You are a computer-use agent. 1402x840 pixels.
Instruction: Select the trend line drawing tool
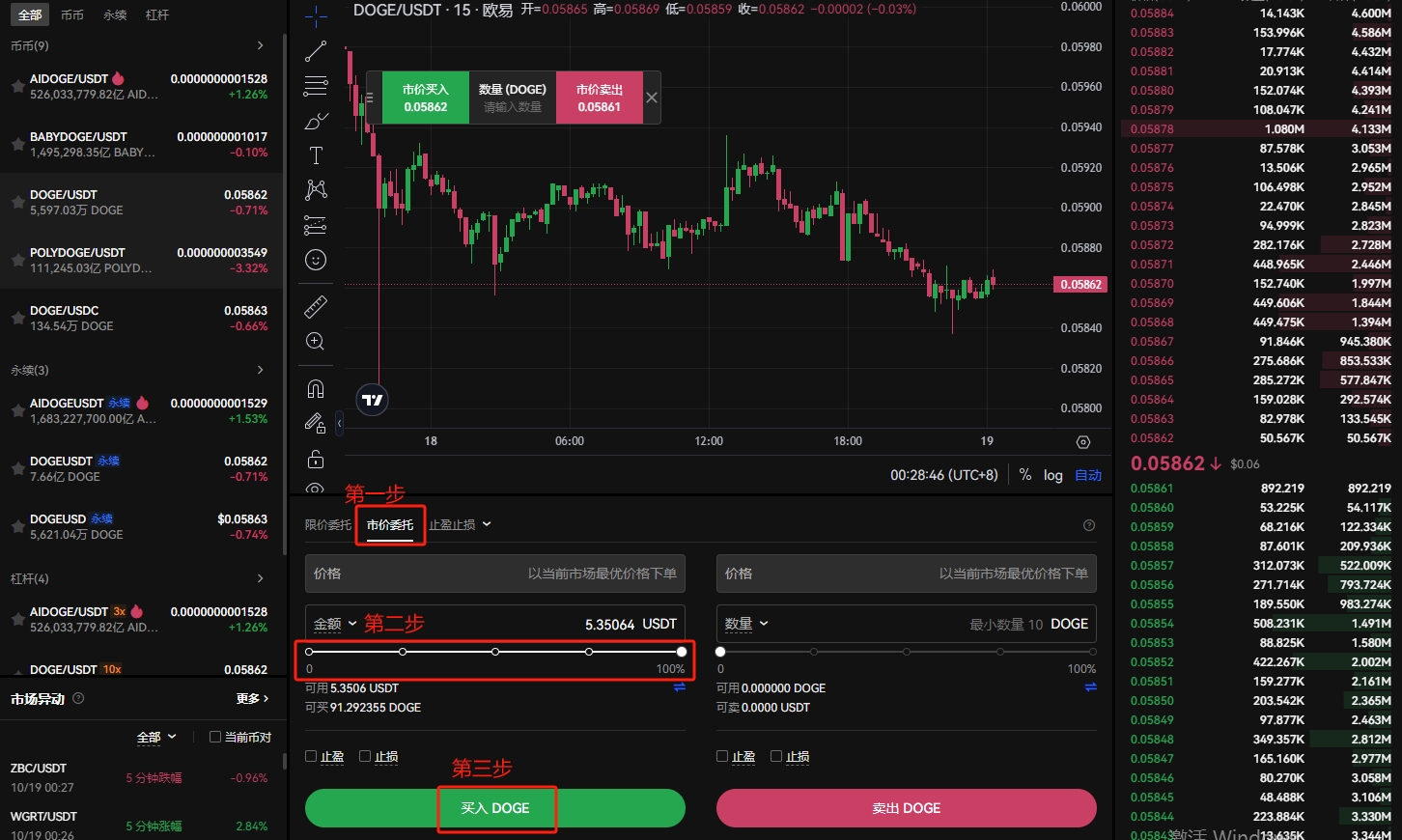[316, 51]
